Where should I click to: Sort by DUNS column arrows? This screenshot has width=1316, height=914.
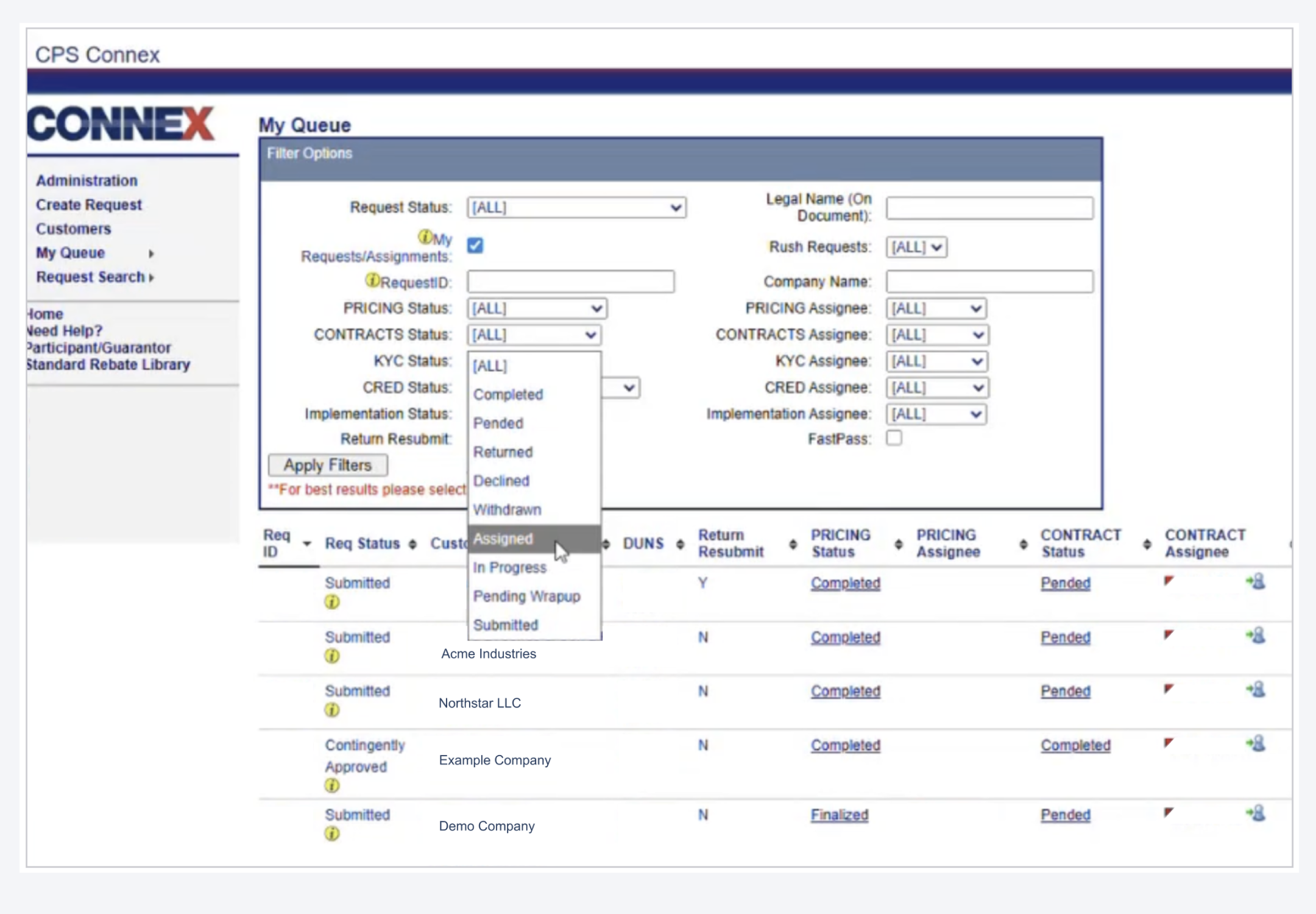click(x=680, y=544)
